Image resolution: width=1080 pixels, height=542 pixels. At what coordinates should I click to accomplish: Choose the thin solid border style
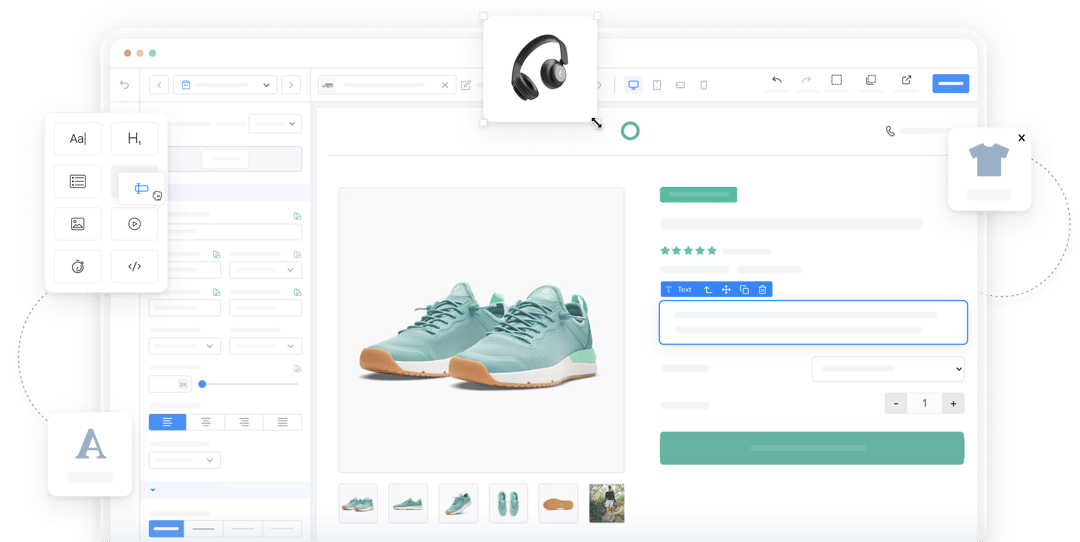point(203,528)
